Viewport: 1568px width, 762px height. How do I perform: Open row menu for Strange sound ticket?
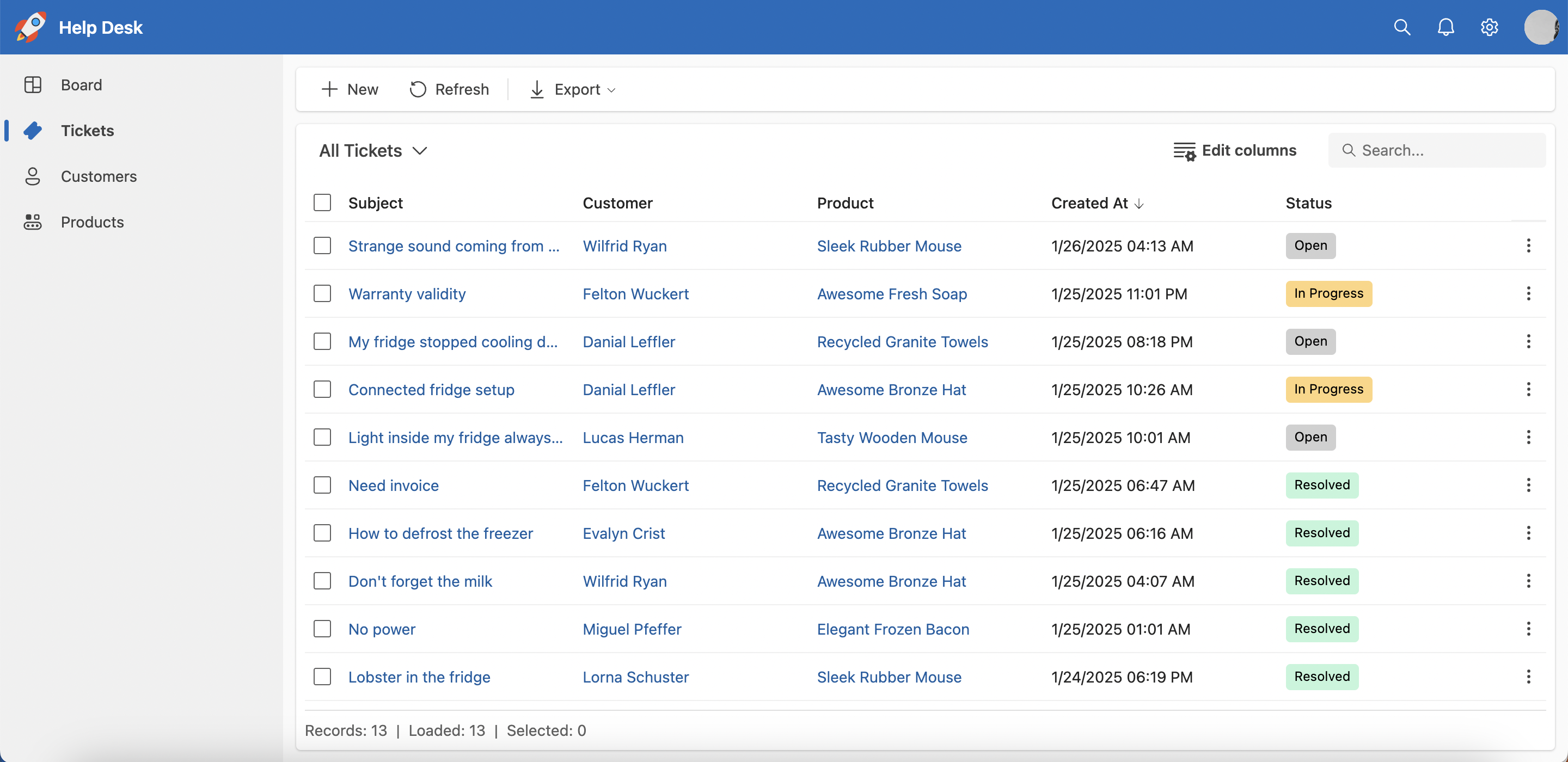1528,245
